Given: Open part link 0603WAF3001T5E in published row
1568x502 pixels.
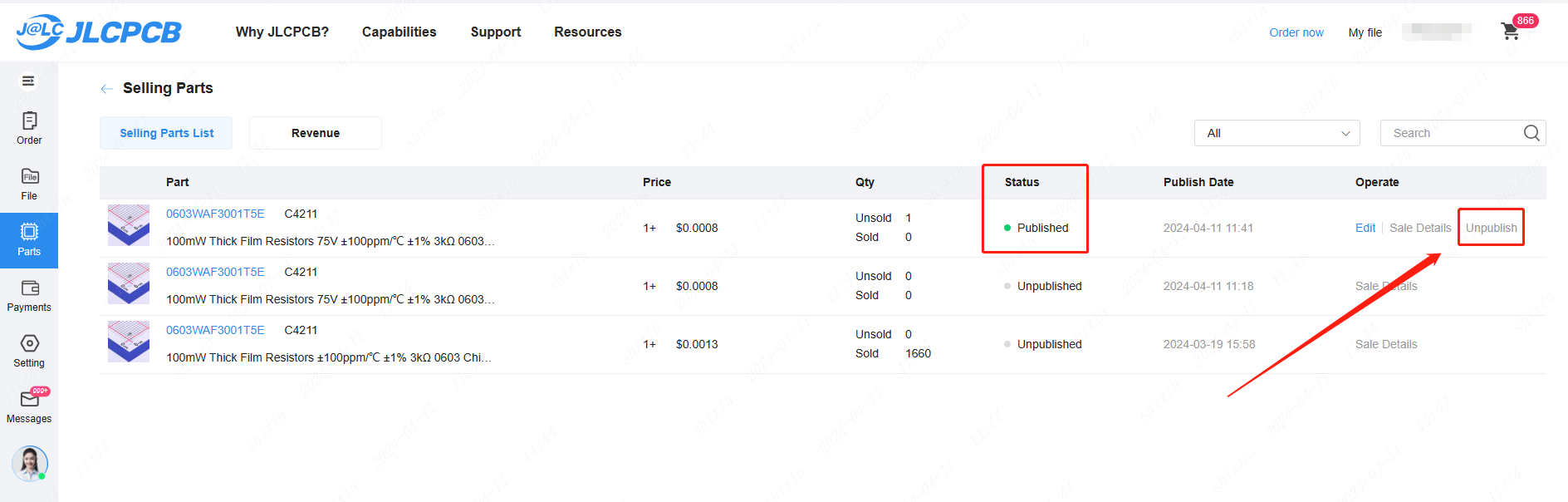Looking at the screenshot, I should 215,214.
